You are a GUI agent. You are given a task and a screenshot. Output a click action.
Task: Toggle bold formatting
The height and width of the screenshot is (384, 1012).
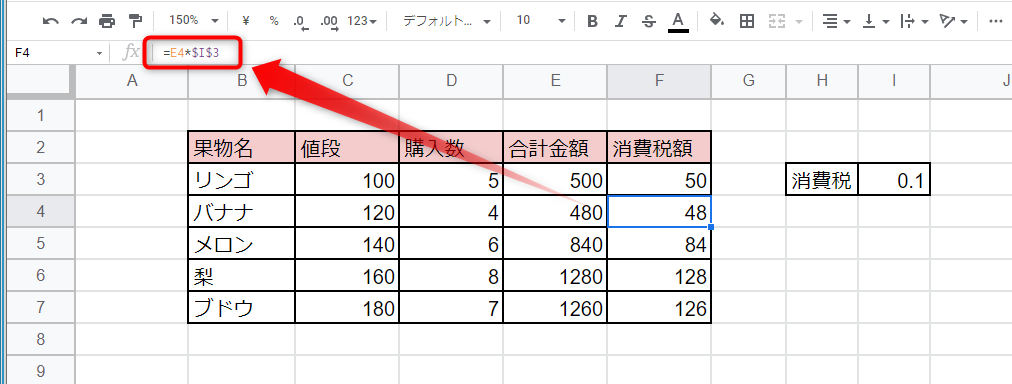point(592,21)
